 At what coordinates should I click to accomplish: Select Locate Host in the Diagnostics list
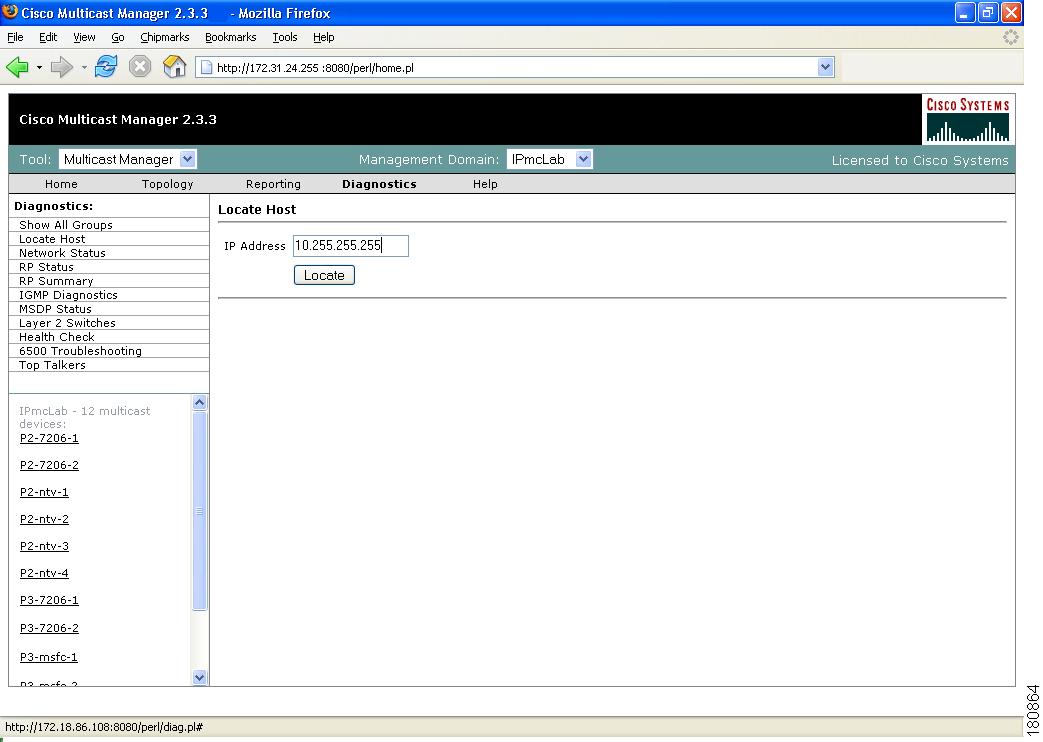tap(109, 239)
